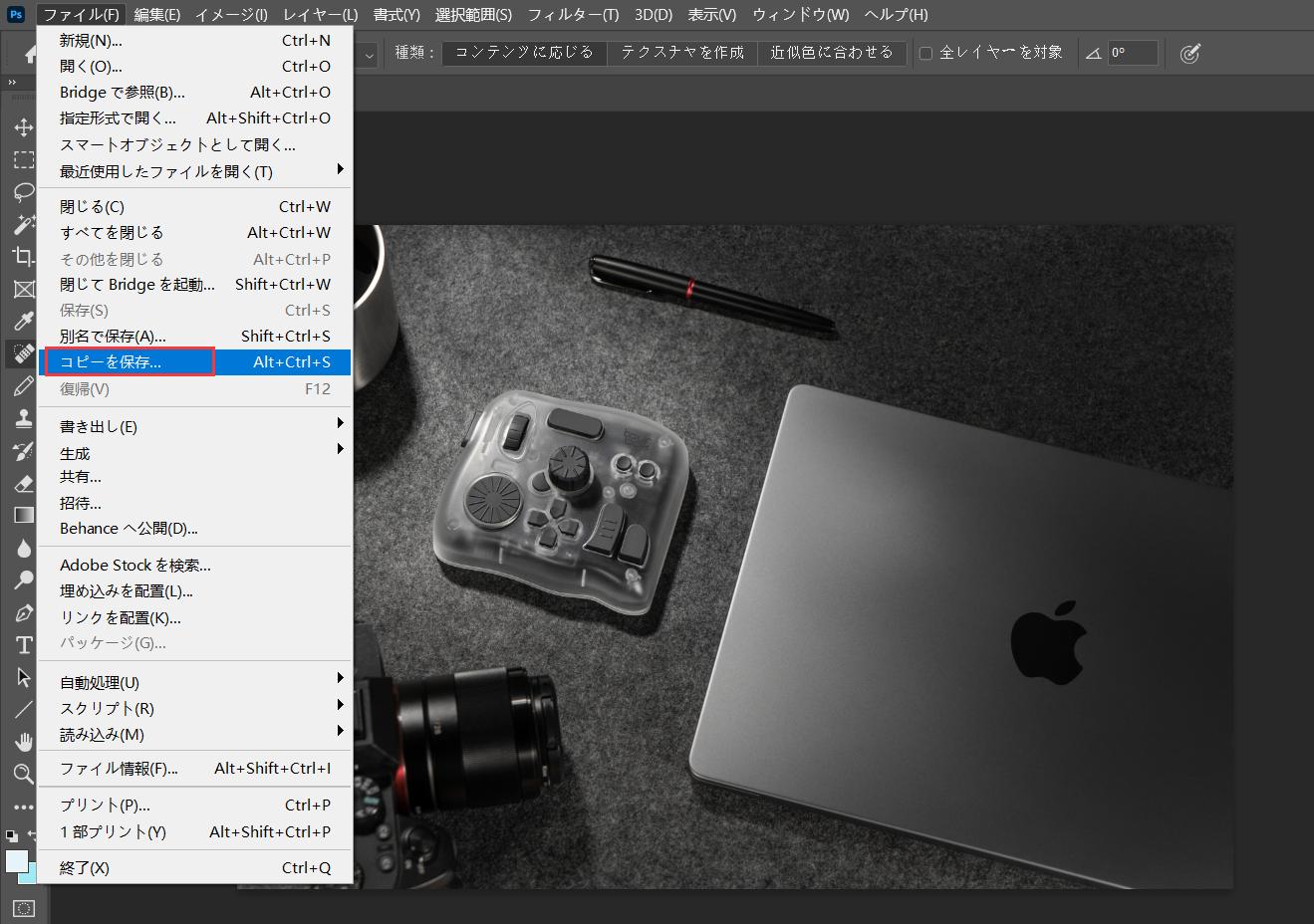
Task: Select the Lasso tool
Action: click(23, 191)
